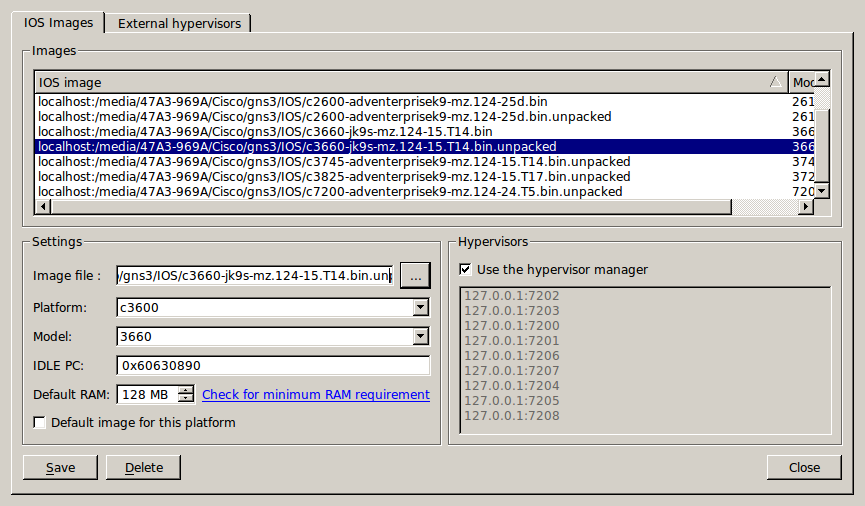Click the horizontal scroll right arrow
Image resolution: width=865 pixels, height=506 pixels.
[806, 206]
